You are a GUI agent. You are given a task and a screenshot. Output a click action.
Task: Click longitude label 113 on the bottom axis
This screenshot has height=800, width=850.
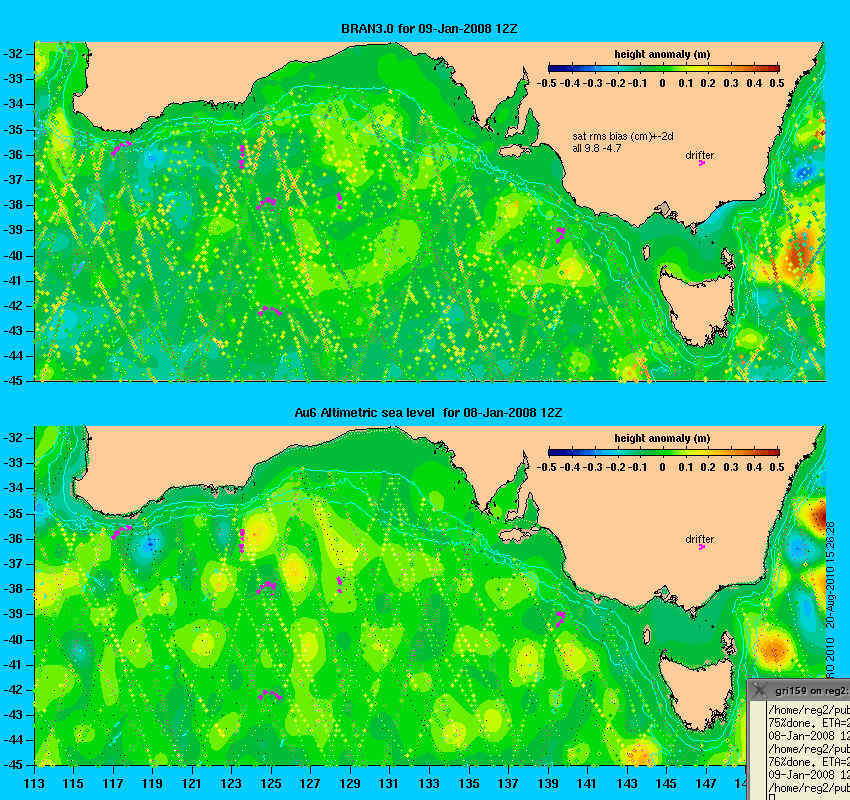tap(34, 783)
